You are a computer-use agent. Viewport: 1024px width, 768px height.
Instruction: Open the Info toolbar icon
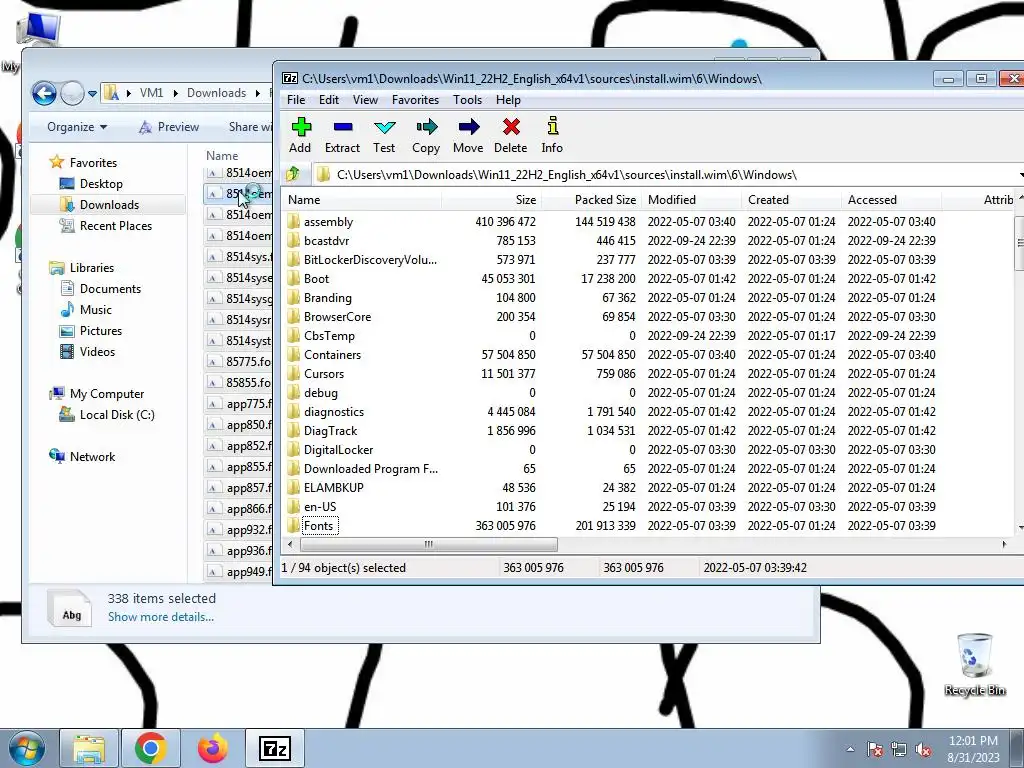[x=552, y=125]
